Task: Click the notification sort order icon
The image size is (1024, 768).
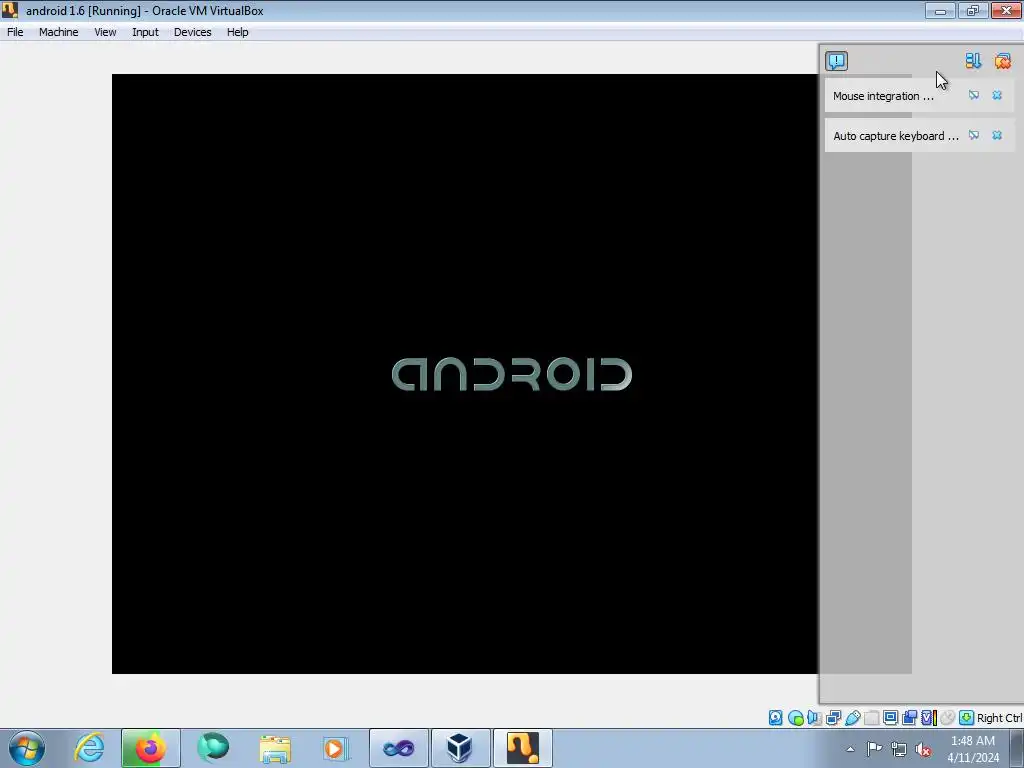Action: [973, 61]
